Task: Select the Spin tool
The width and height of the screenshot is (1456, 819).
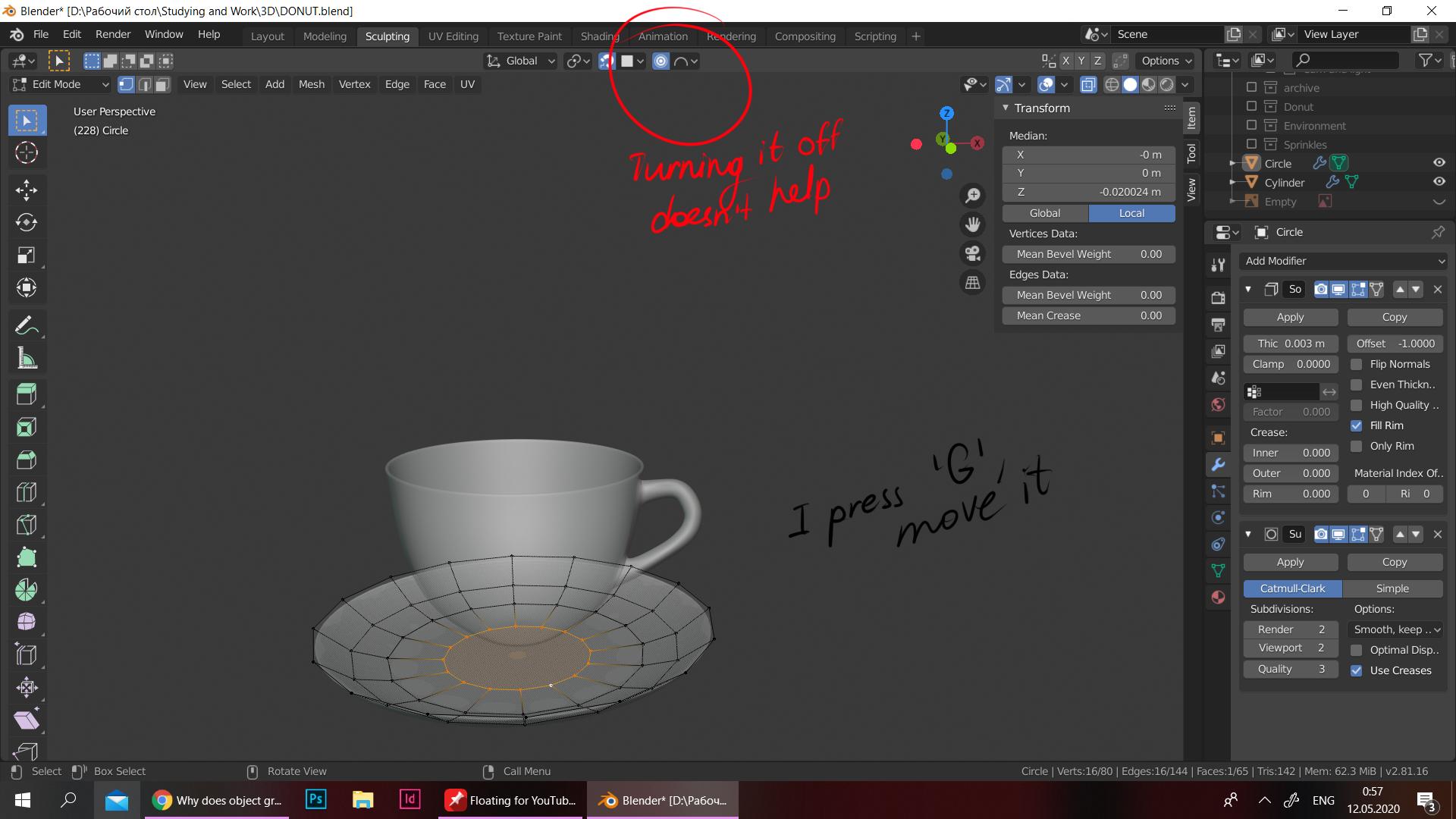Action: tap(27, 590)
